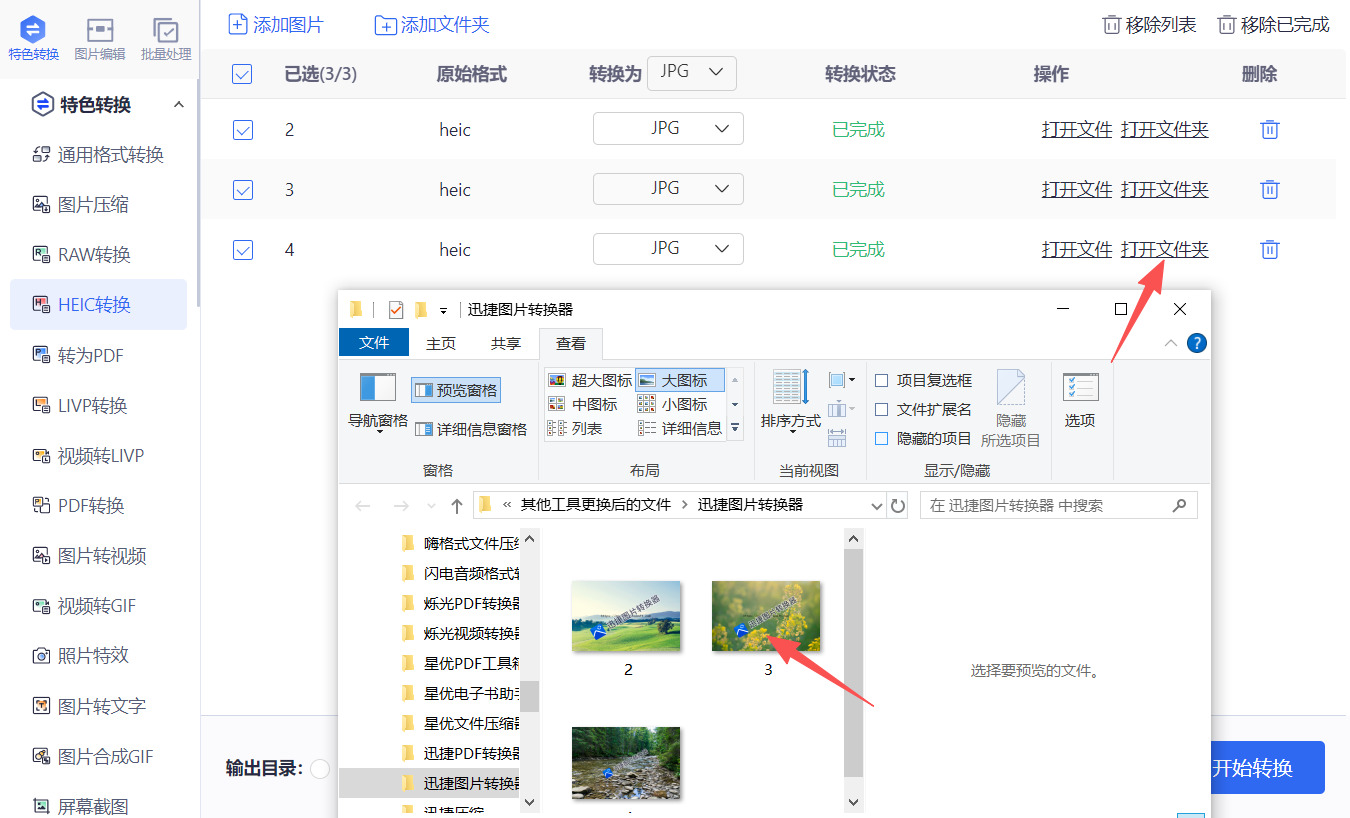The width and height of the screenshot is (1350, 818).
Task: Uncheck the checkbox for file 3
Action: 242,190
